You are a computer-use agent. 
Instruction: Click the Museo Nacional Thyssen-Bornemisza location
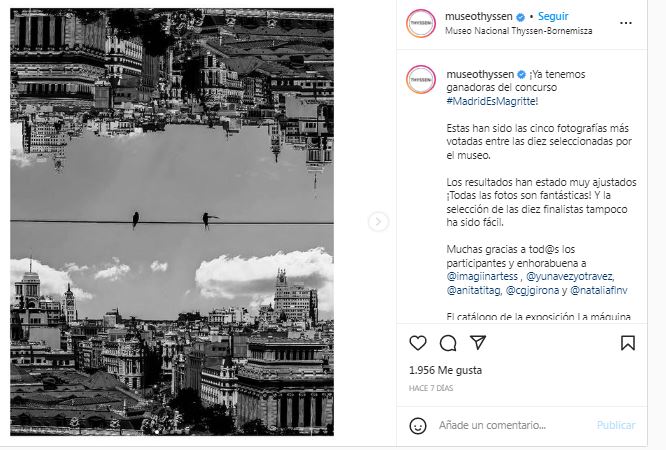519,31
